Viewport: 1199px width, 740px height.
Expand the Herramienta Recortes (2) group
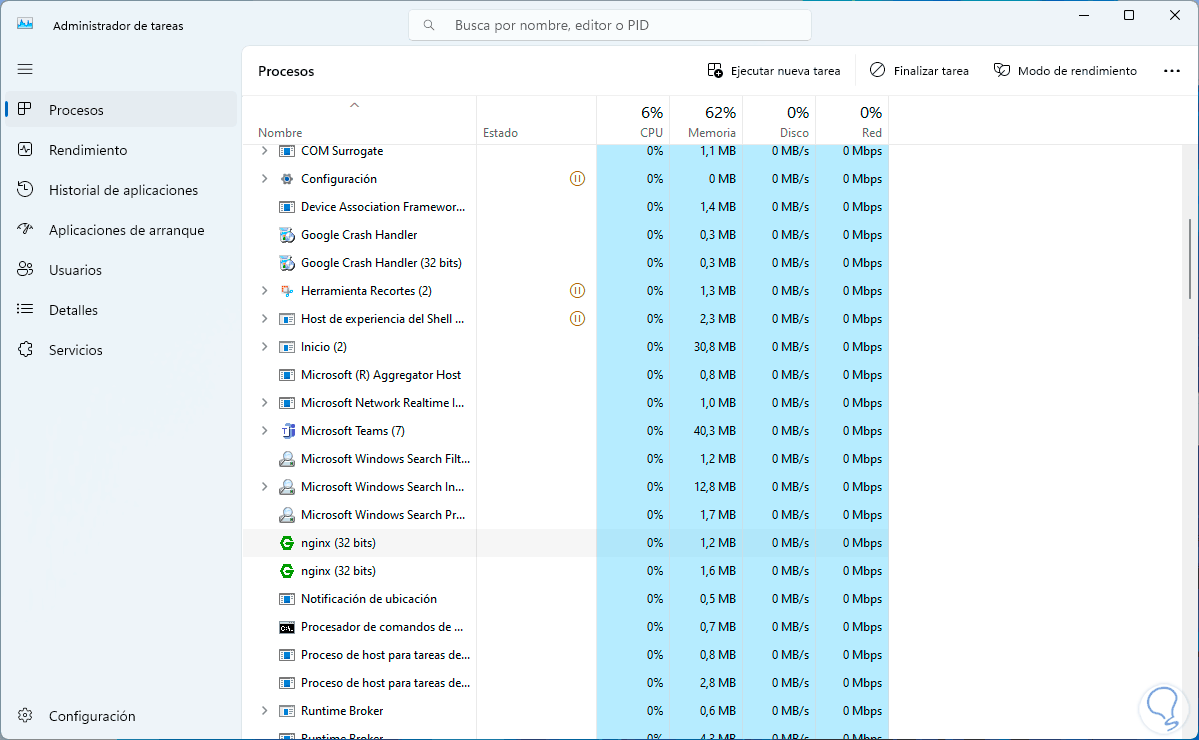click(x=264, y=291)
